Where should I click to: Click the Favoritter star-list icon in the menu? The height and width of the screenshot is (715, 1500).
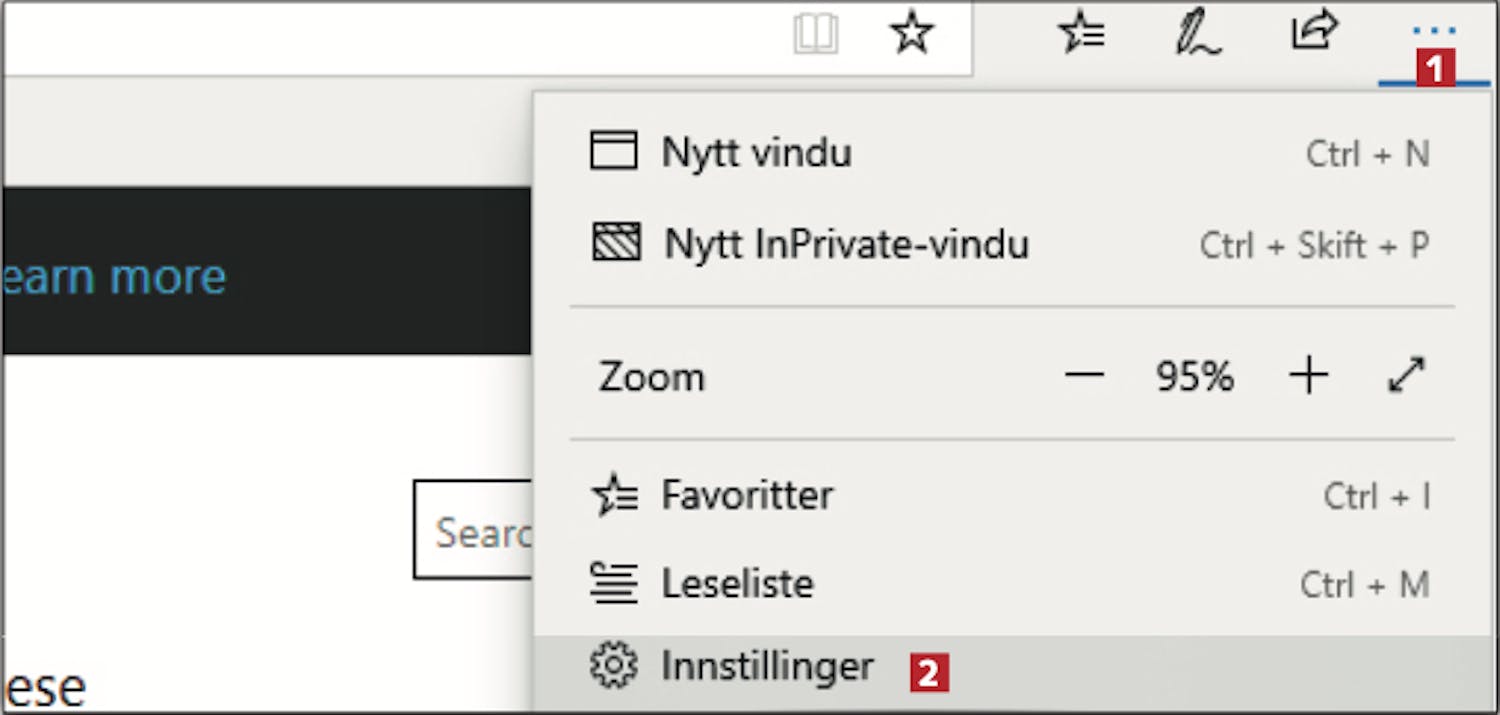coord(614,495)
